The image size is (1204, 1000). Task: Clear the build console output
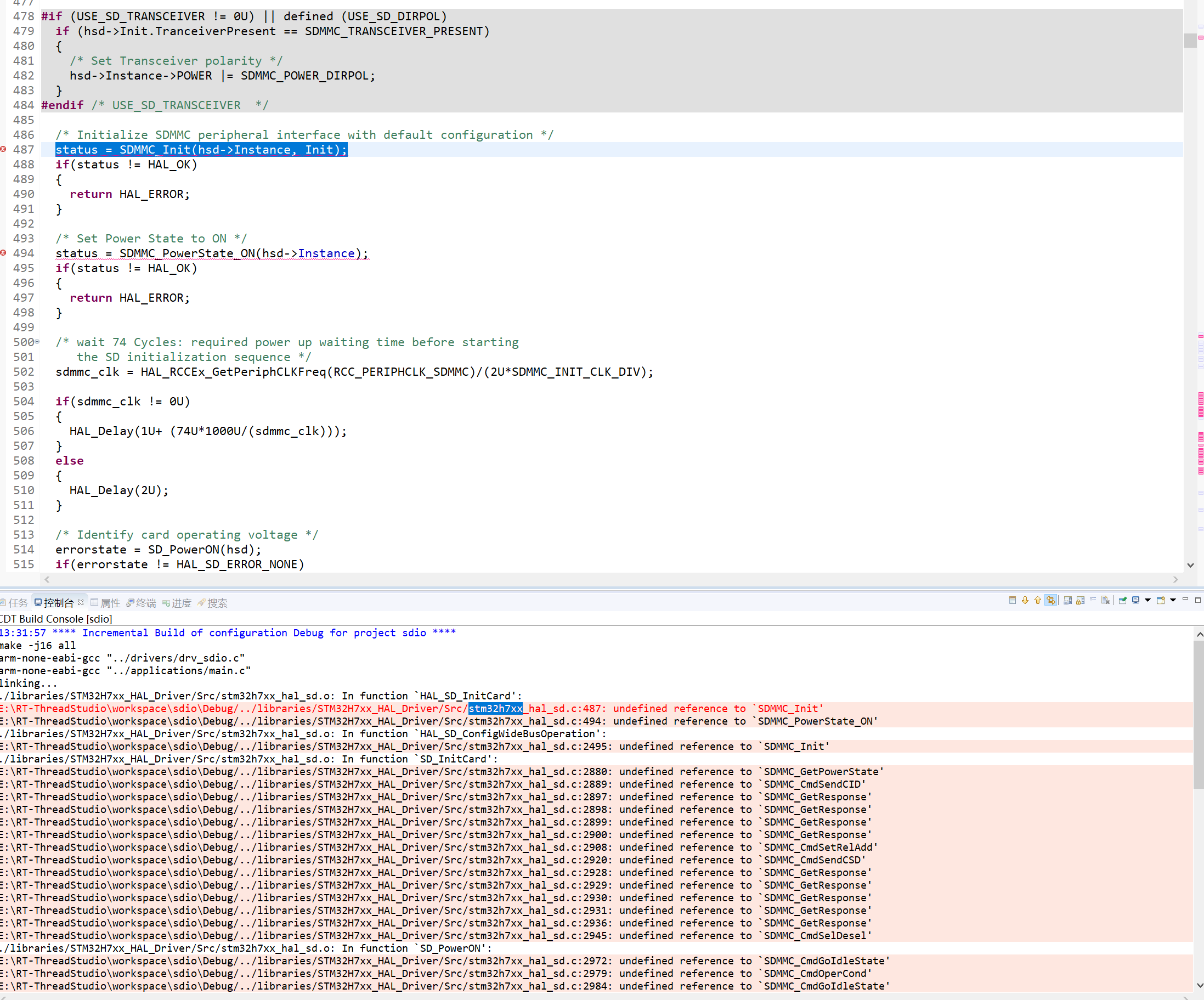(1105, 600)
